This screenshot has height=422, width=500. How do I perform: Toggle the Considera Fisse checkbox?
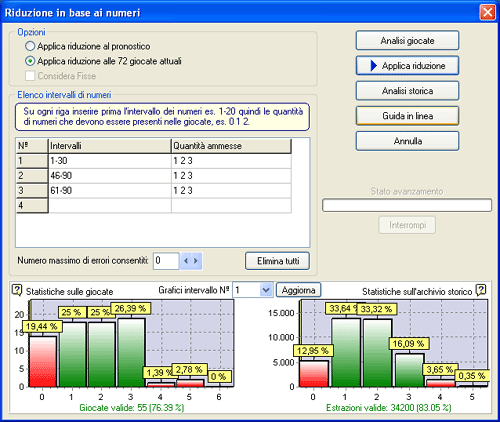pos(30,76)
